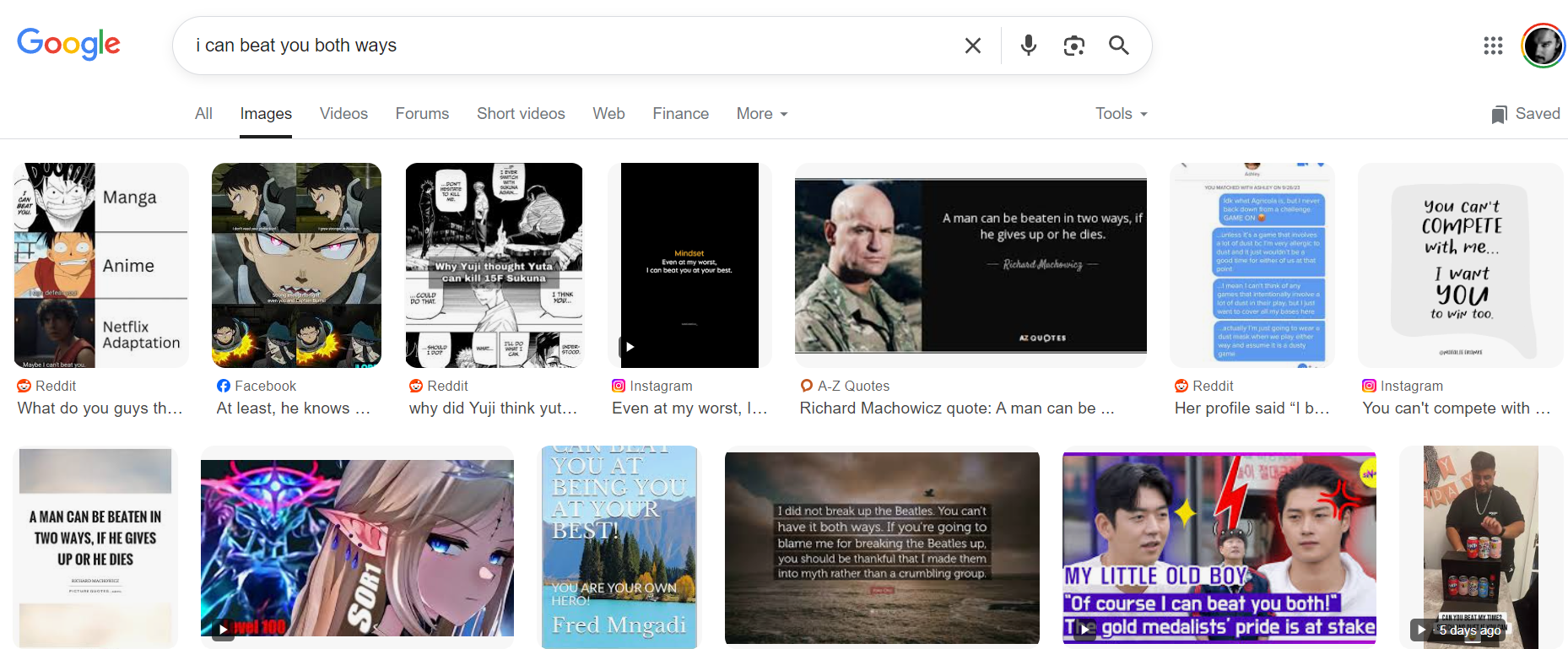1568x649 pixels.
Task: Open the Reddit 'What do you guys th...' link
Action: click(100, 408)
